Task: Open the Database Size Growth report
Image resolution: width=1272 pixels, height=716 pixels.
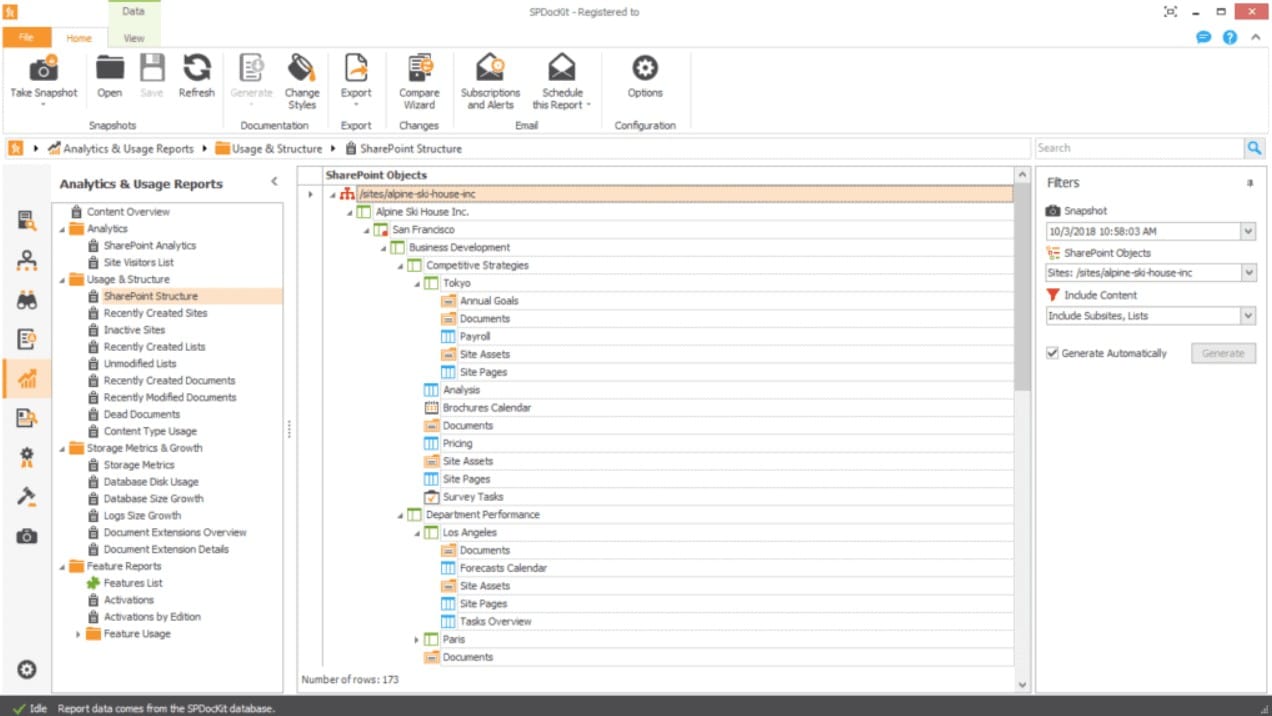Action: pyautogui.click(x=153, y=498)
